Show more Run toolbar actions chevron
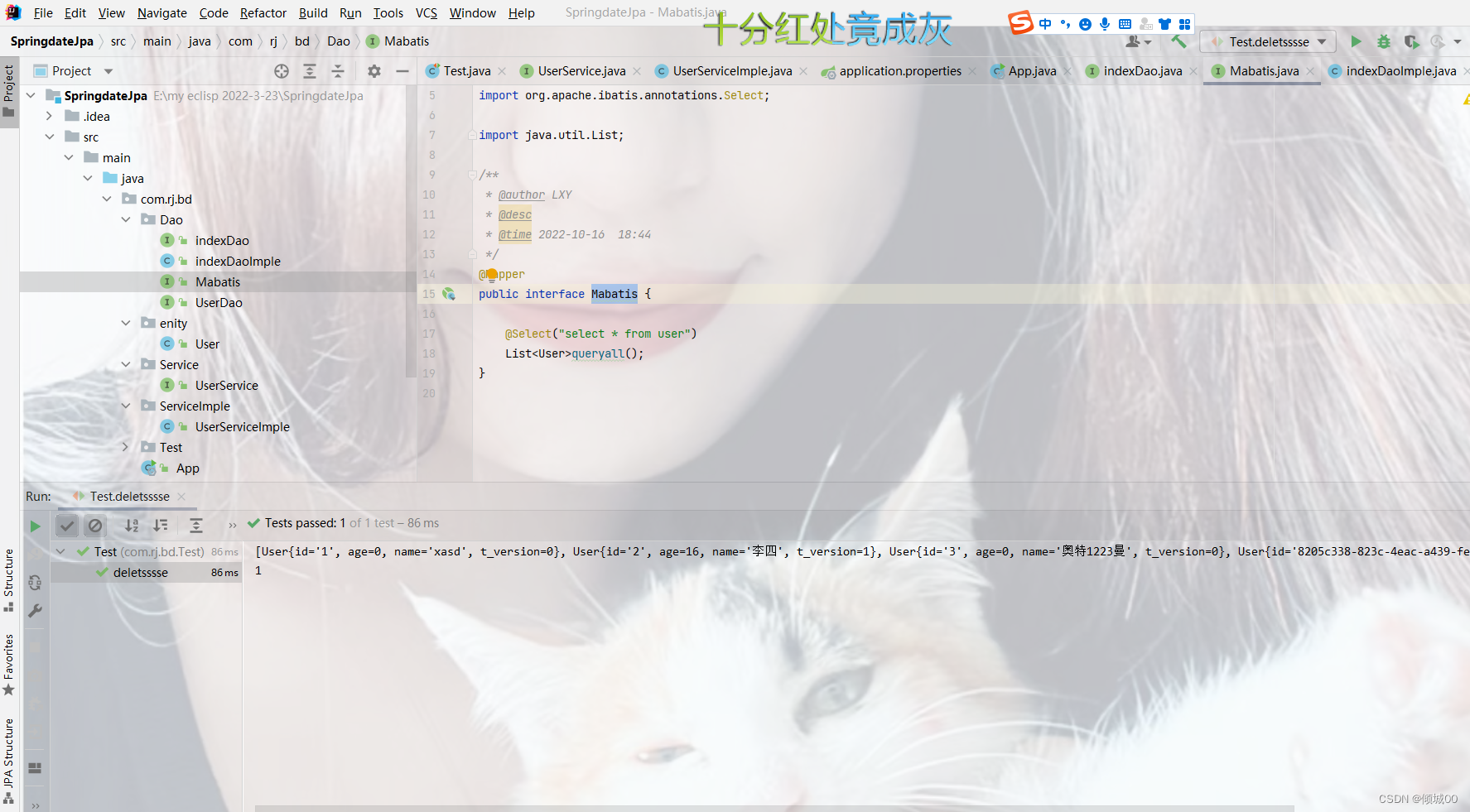The image size is (1470, 812). coord(233,525)
